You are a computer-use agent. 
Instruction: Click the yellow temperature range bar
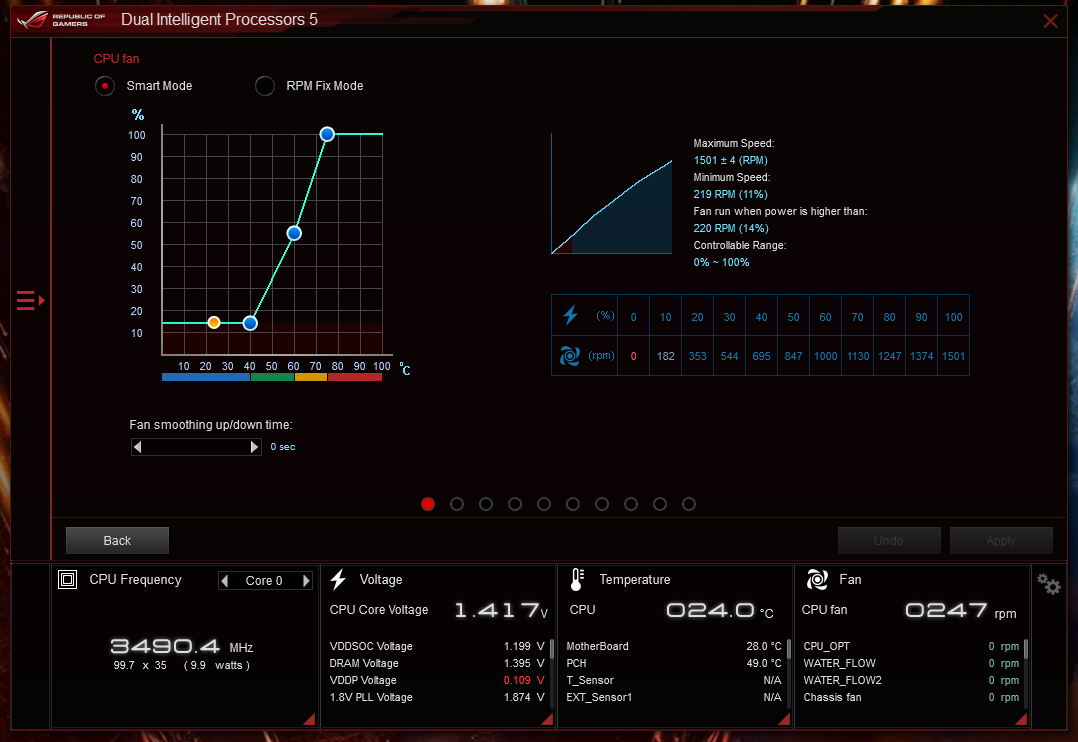[311, 377]
